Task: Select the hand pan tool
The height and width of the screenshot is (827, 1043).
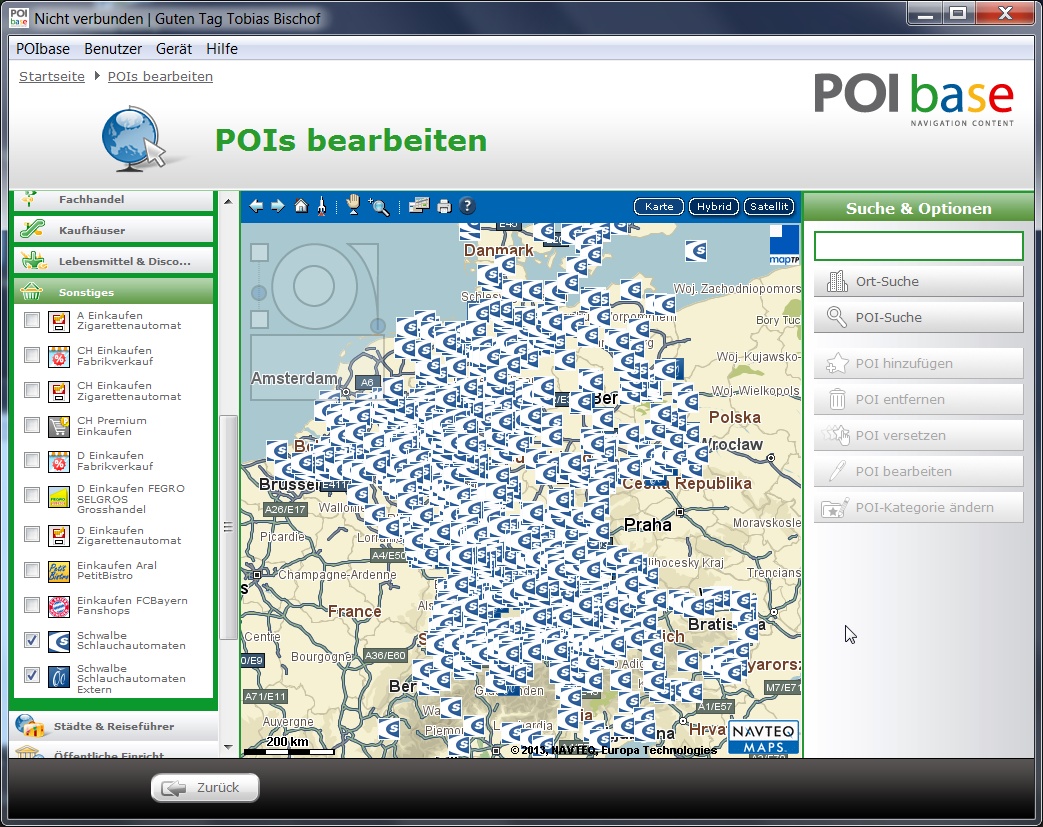Action: point(352,205)
